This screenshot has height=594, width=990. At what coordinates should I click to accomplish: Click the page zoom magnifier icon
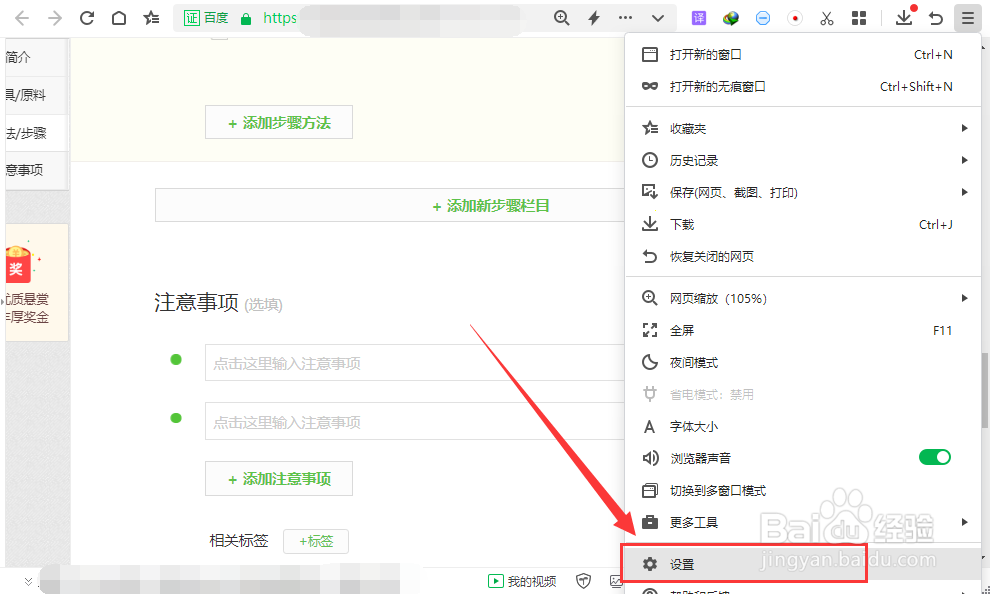tap(561, 17)
